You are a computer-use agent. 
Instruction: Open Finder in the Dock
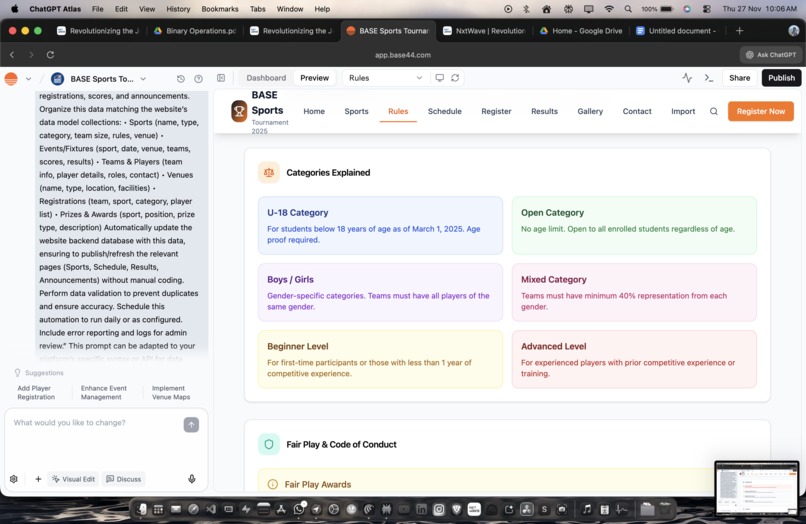(141, 509)
